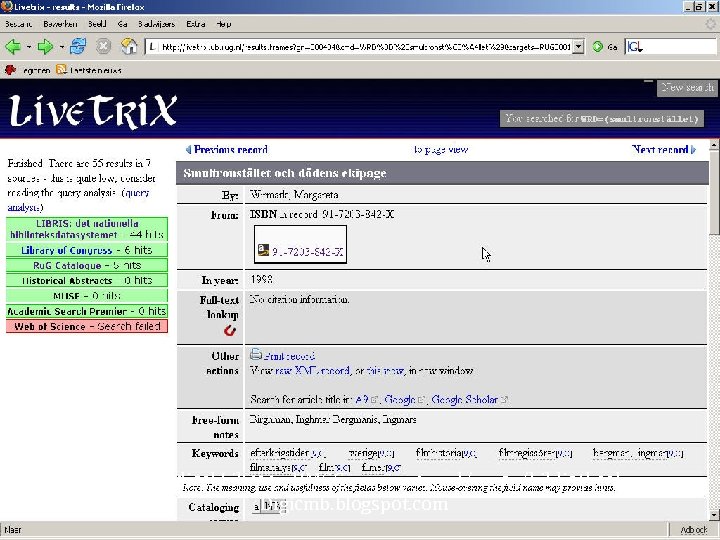Click the author name Wermark, Margareta
This screenshot has height=540, width=720.
(x=294, y=195)
